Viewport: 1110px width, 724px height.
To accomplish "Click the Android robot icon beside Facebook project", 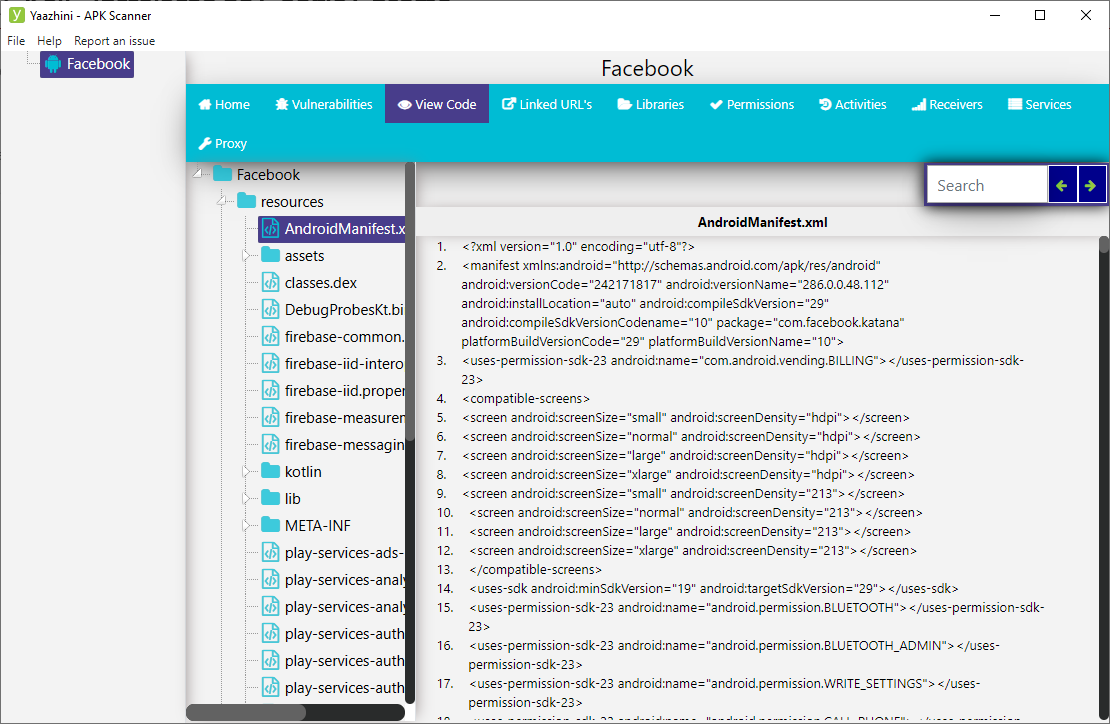I will coord(53,64).
